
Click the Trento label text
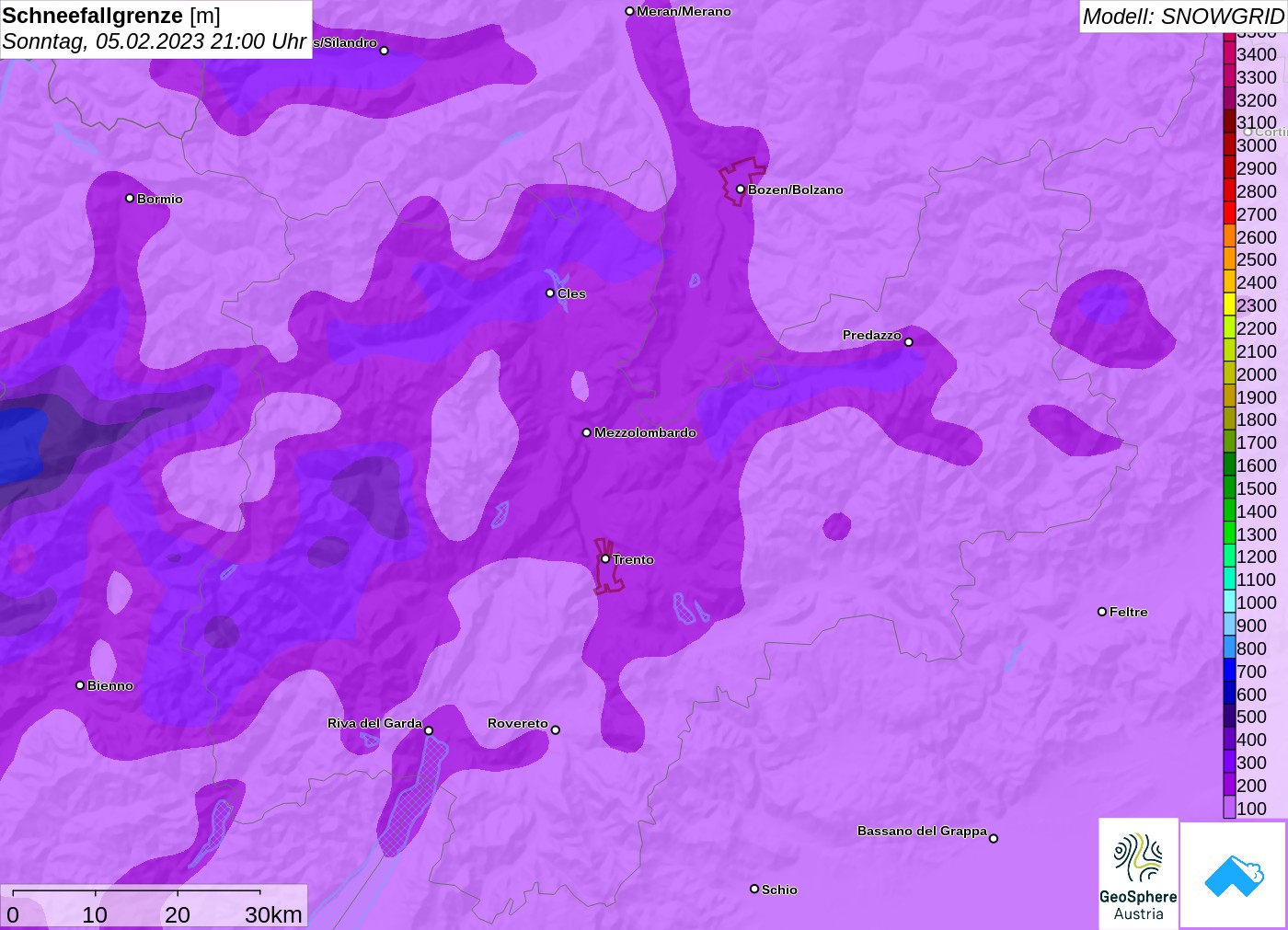(633, 559)
